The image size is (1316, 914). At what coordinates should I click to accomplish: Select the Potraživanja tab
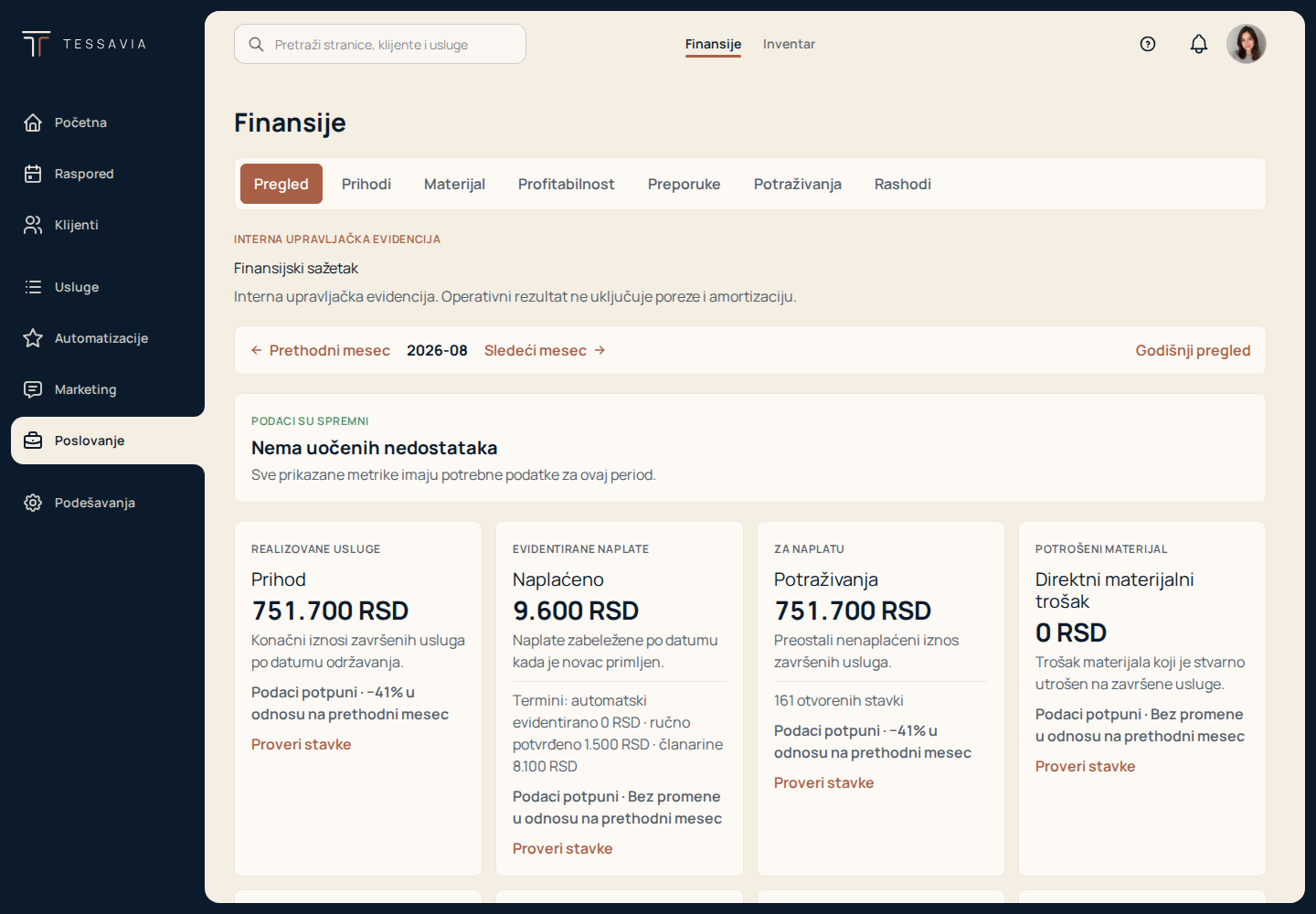tap(798, 184)
